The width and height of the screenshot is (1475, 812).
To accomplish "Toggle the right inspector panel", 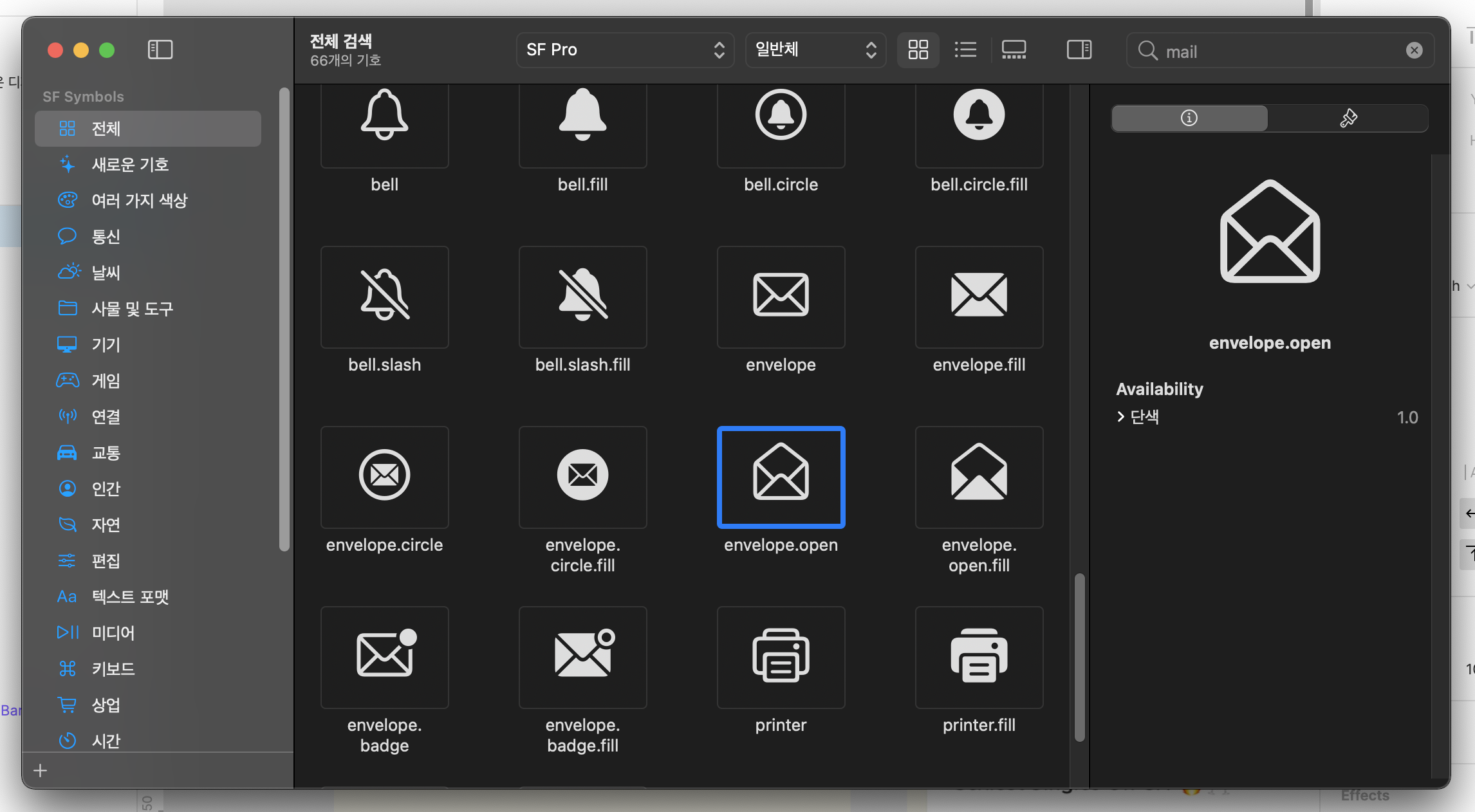I will (x=1079, y=50).
